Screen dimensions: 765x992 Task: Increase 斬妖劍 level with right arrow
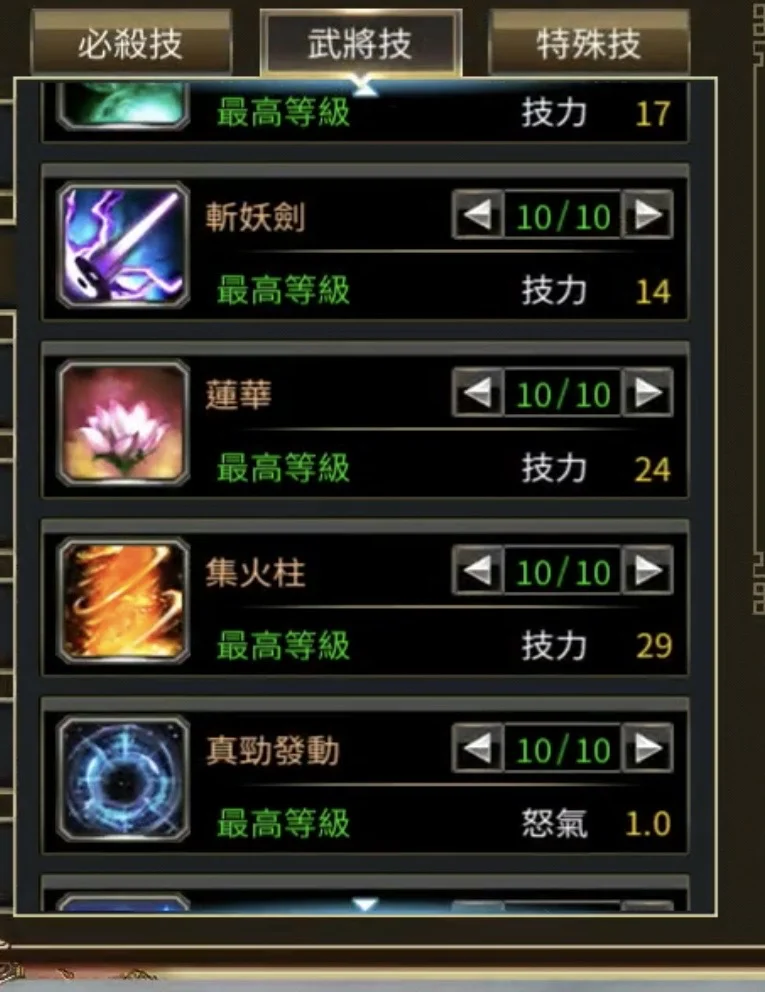(647, 215)
